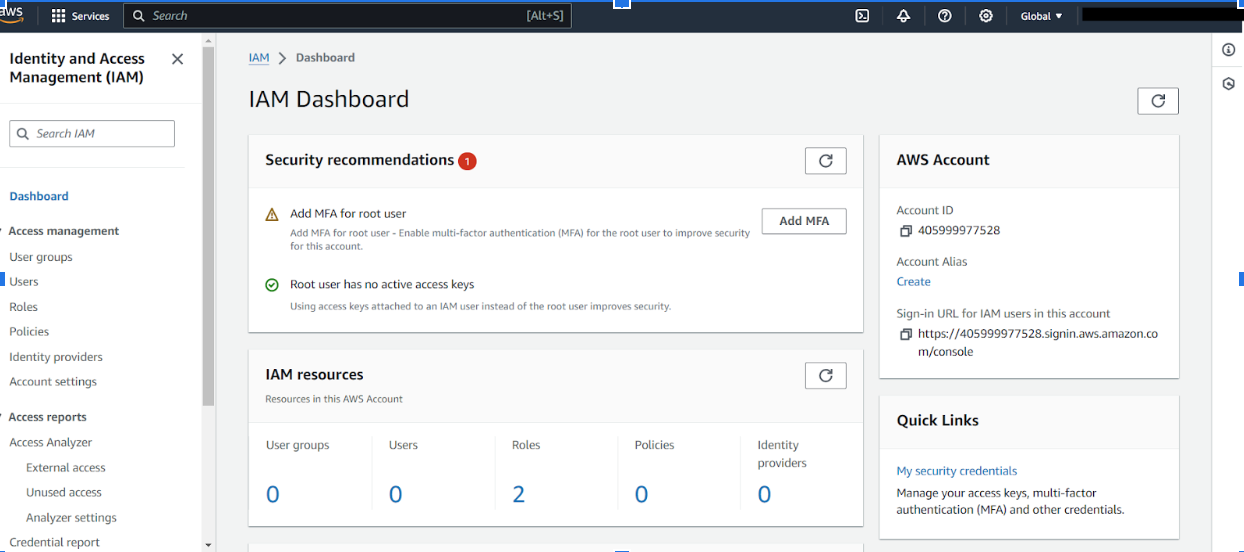Refresh the Security recommendations panel
This screenshot has width=1244, height=552.
coord(825,161)
